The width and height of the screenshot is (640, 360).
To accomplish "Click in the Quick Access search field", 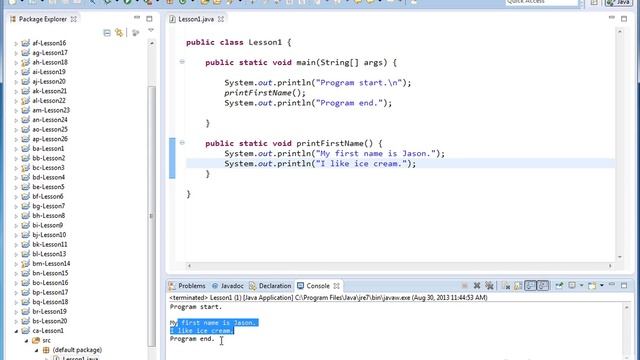I will click(542, 2).
